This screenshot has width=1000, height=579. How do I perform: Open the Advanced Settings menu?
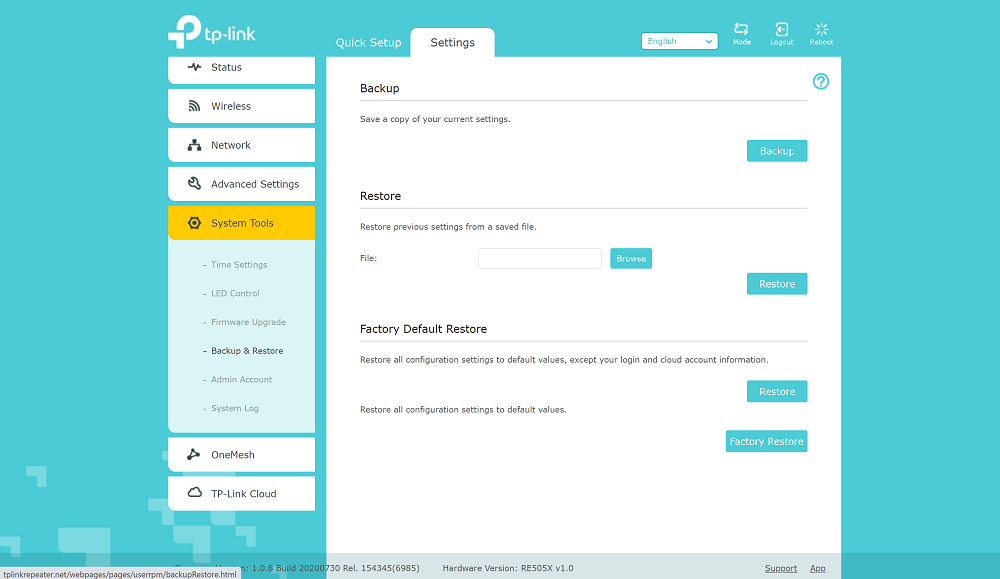tap(241, 184)
